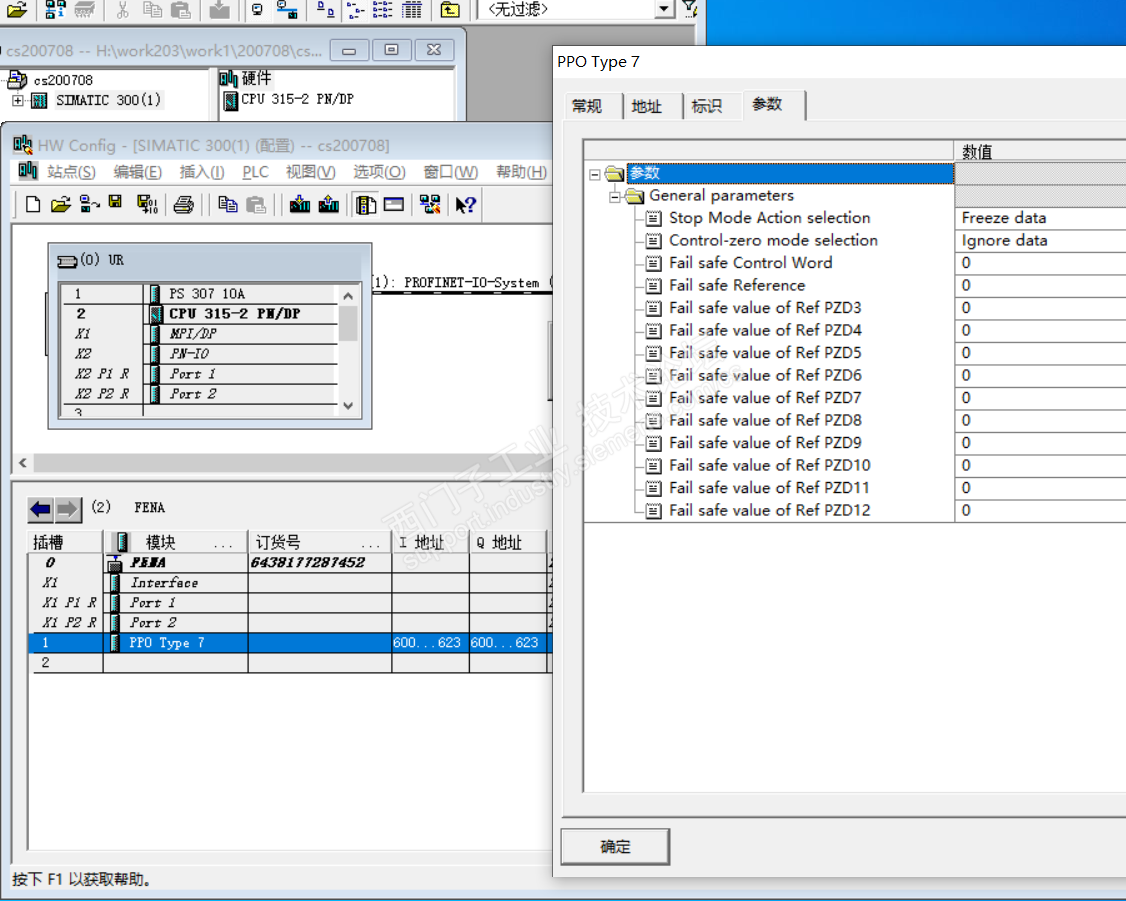Screen dimensions: 1126x901
Task: Click the Open online station icon in HW Config
Action: (x=89, y=205)
